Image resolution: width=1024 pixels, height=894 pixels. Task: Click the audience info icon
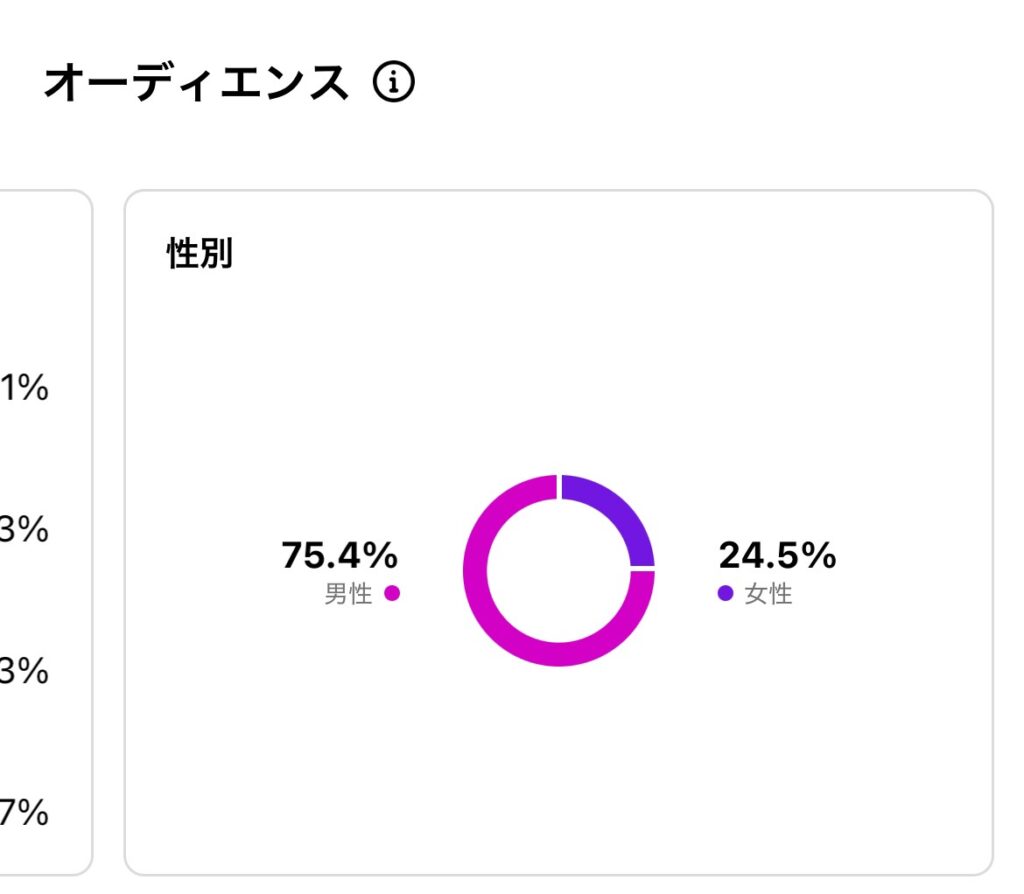coord(393,82)
